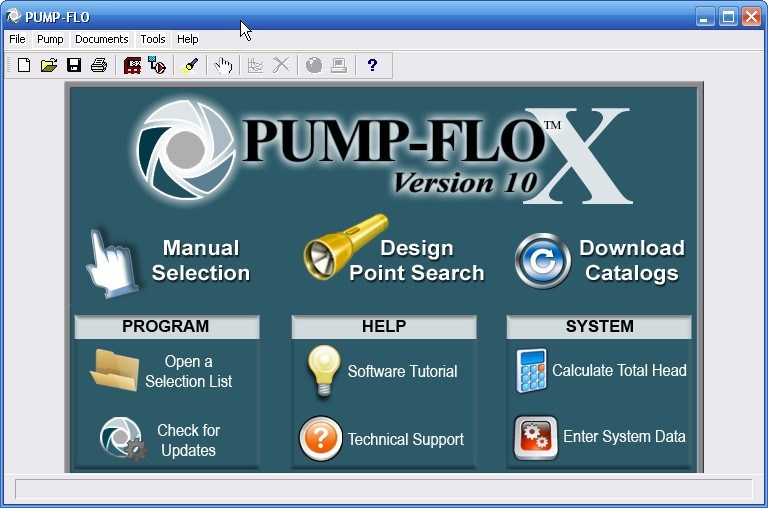This screenshot has height=508, width=768.
Task: Click the Check for Updates text
Action: [x=189, y=440]
